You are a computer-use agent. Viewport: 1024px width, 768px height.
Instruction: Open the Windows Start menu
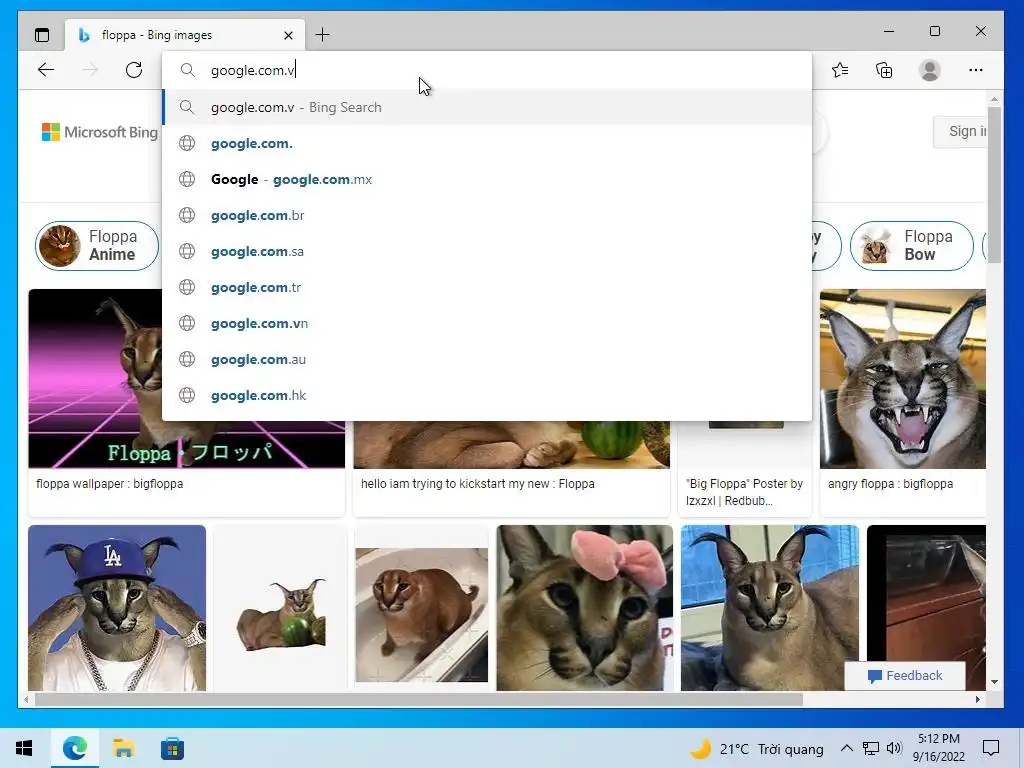tap(24, 748)
